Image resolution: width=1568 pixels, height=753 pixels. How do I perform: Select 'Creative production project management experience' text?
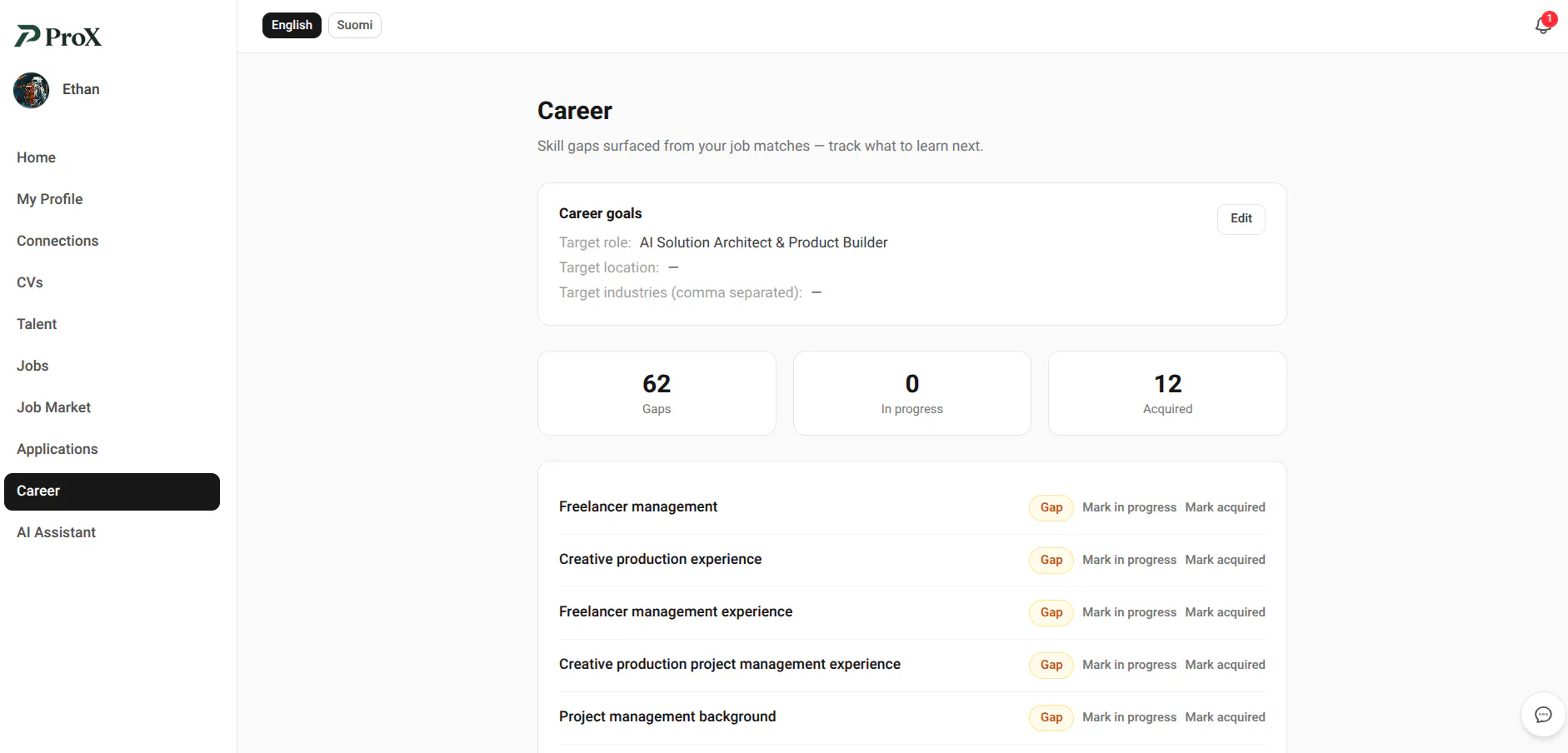click(730, 664)
